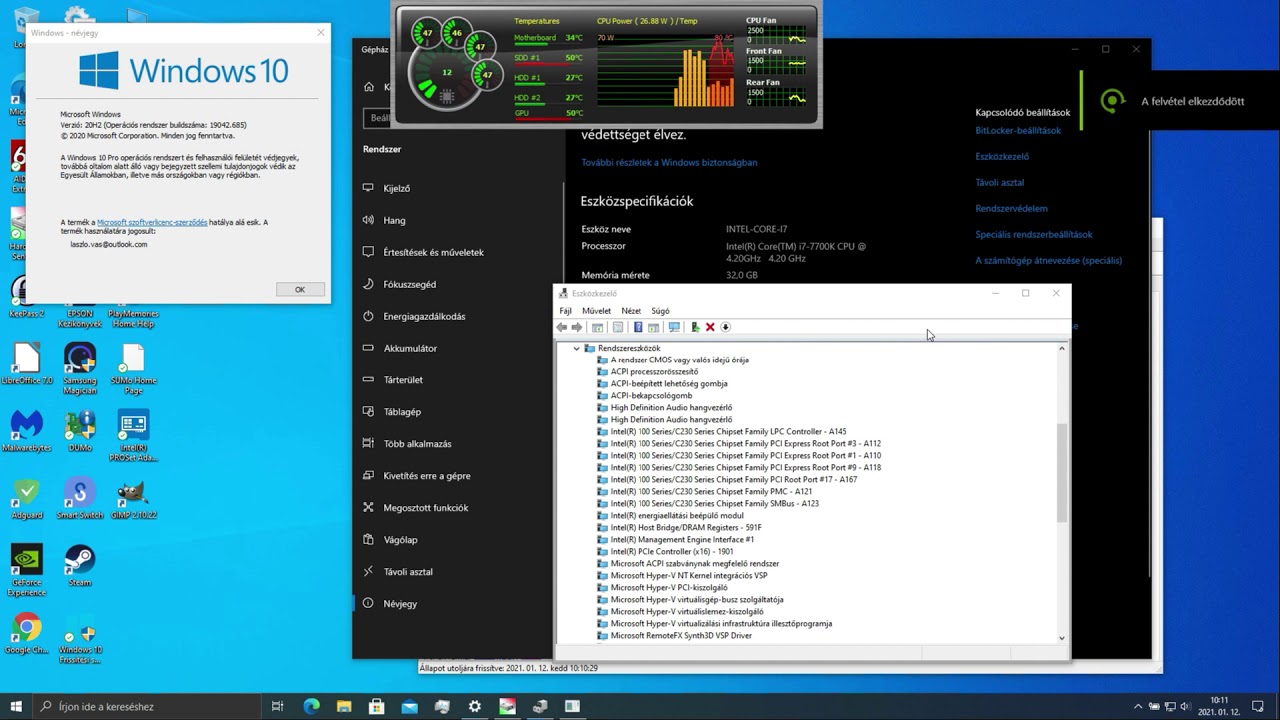
Task: Click File Explorer in the taskbar
Action: [x=344, y=706]
